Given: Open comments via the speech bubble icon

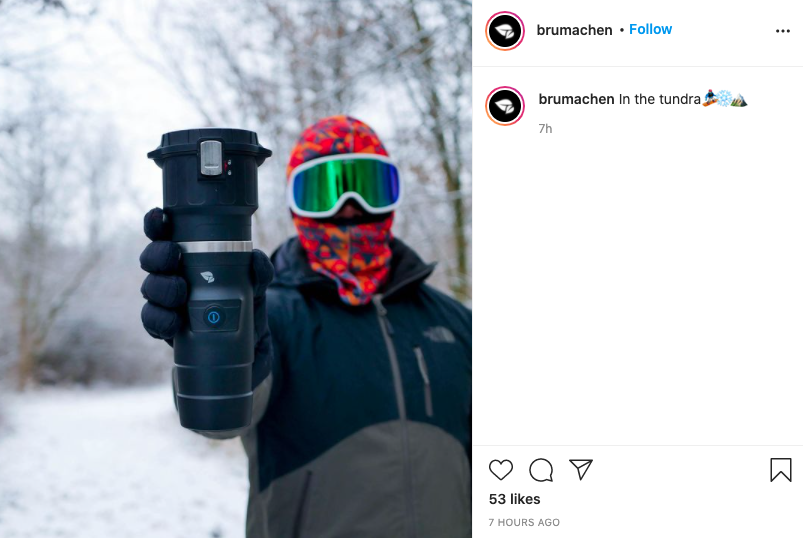Looking at the screenshot, I should click(x=541, y=470).
